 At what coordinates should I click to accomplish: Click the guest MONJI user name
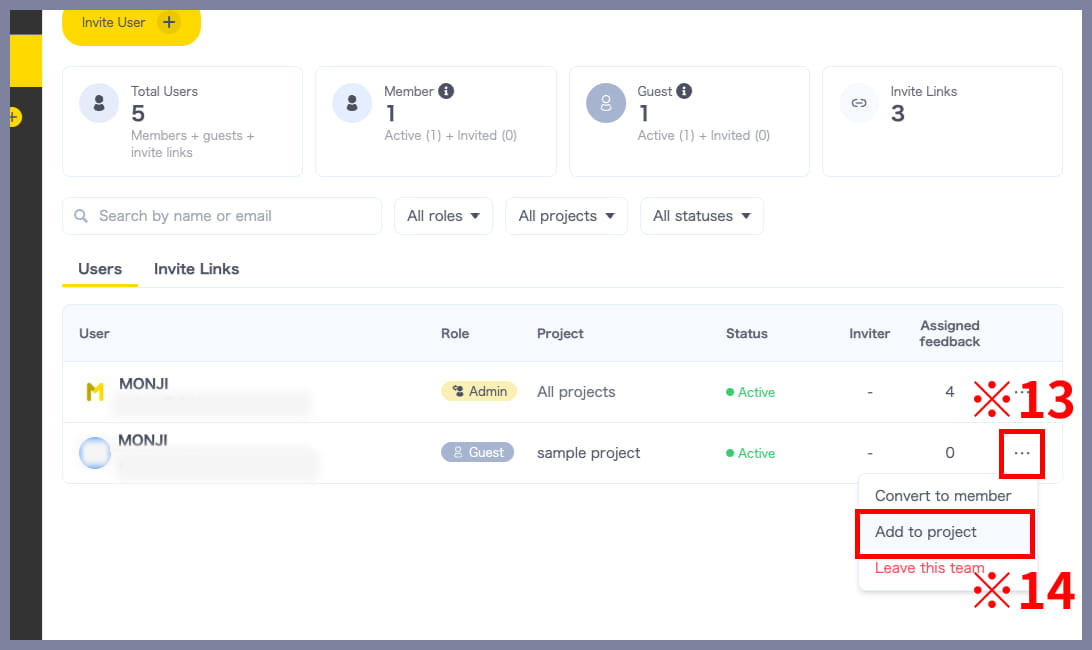tap(143, 440)
